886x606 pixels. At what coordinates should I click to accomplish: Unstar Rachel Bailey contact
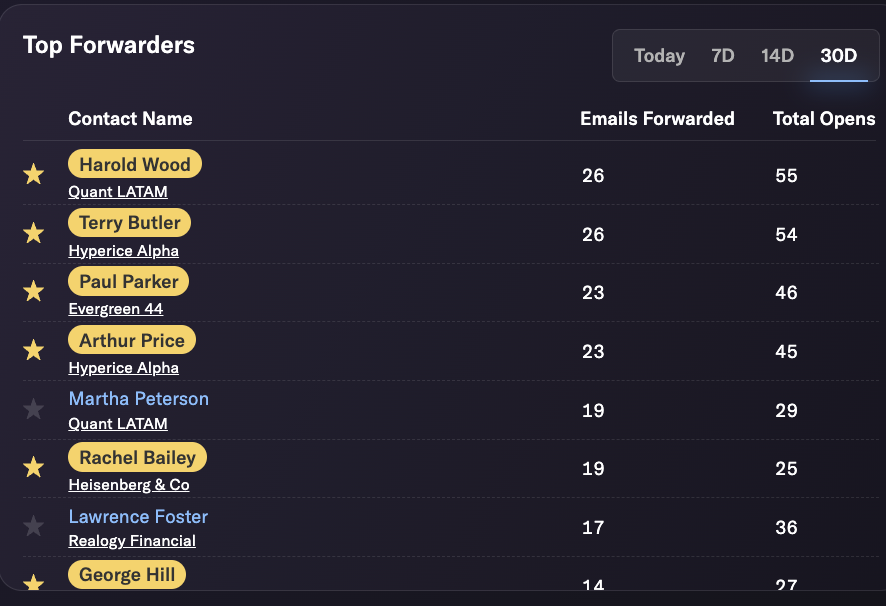tap(33, 467)
